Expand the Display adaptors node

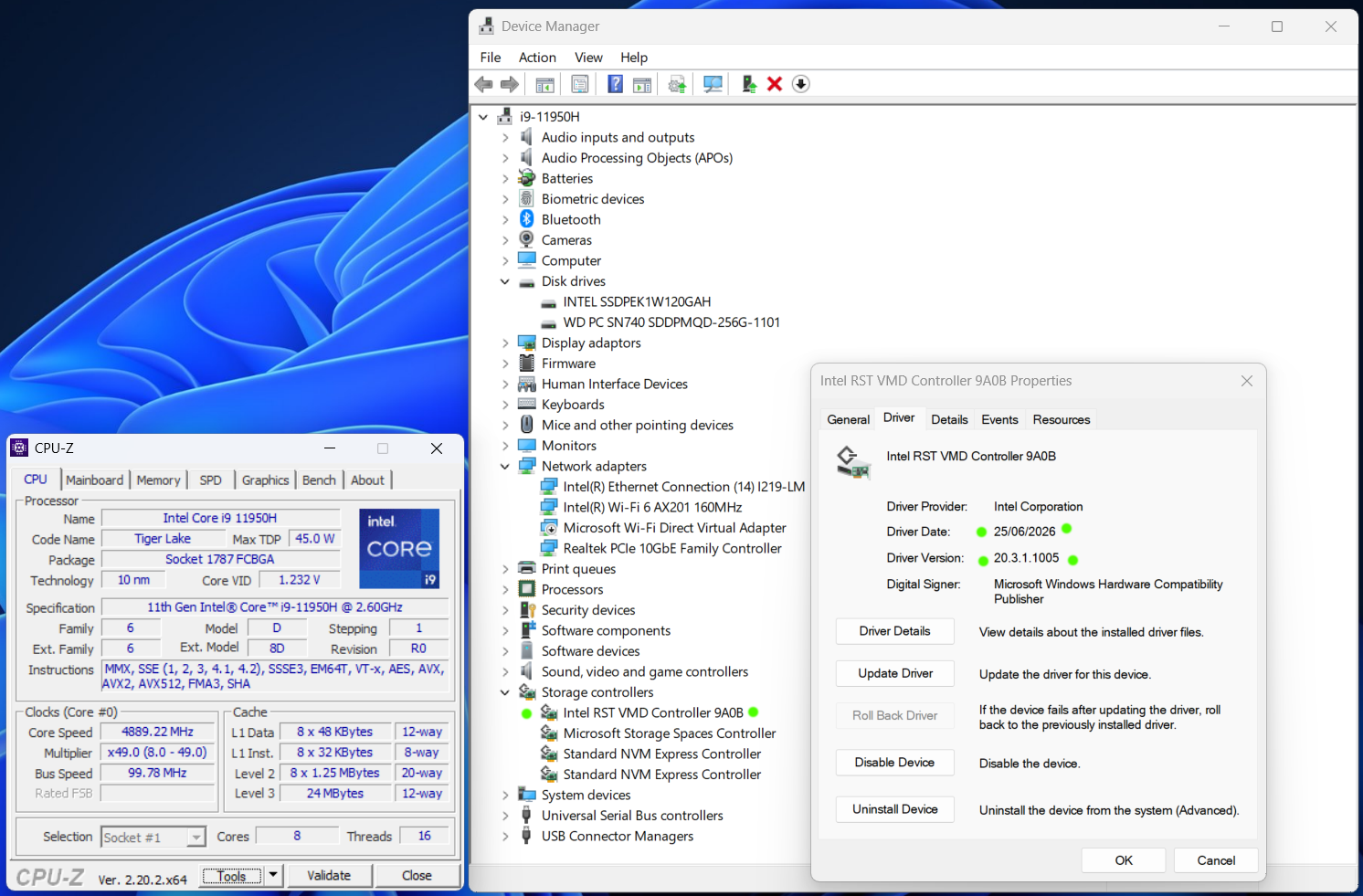coord(505,343)
